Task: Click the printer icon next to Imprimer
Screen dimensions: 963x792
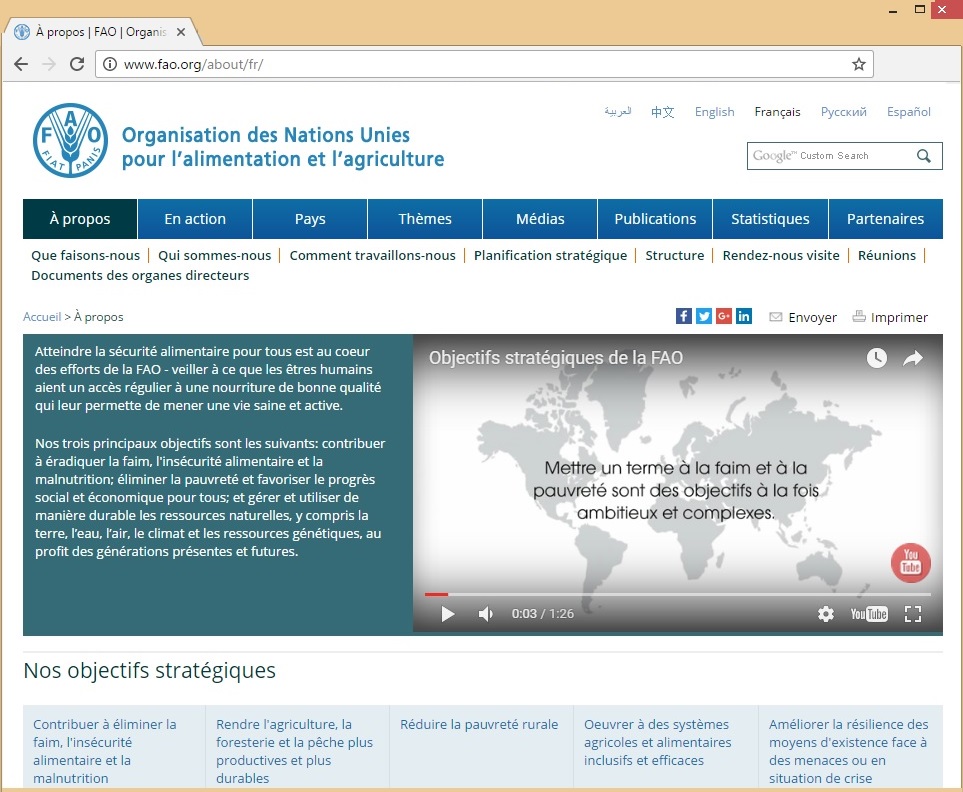Action: click(x=859, y=316)
